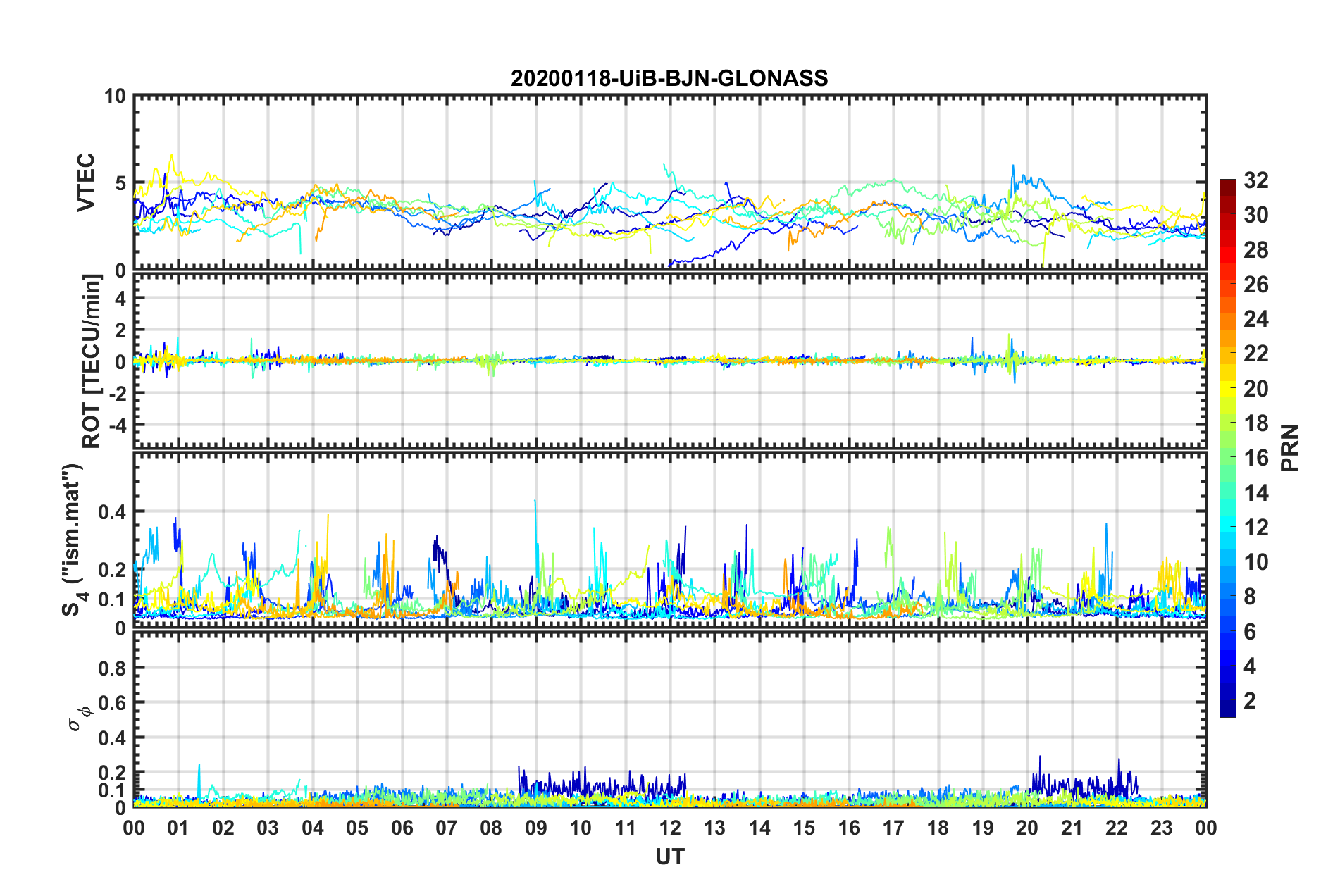Click the PRN colorbar label
This screenshot has height=896, width=1340.
pyautogui.click(x=1290, y=448)
